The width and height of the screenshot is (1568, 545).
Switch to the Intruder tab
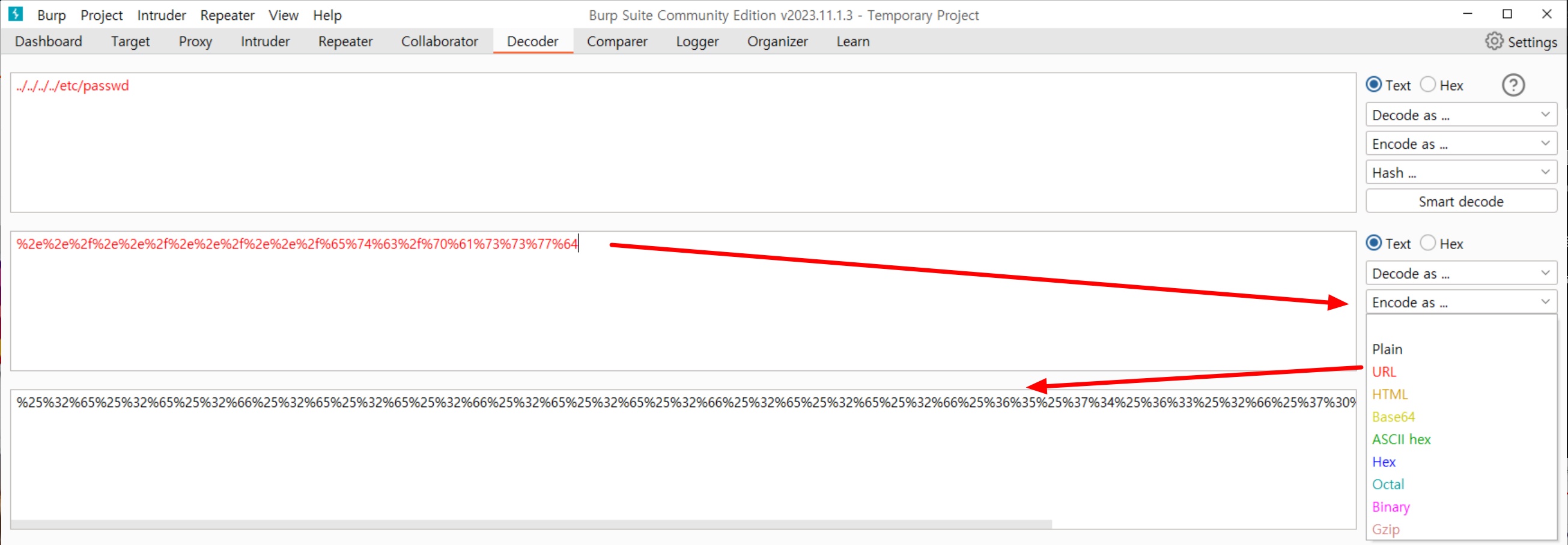(266, 41)
